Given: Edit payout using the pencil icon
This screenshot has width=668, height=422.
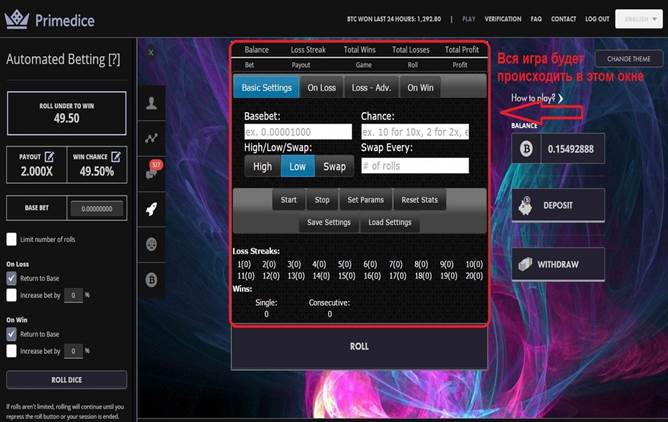Looking at the screenshot, I should (x=49, y=157).
